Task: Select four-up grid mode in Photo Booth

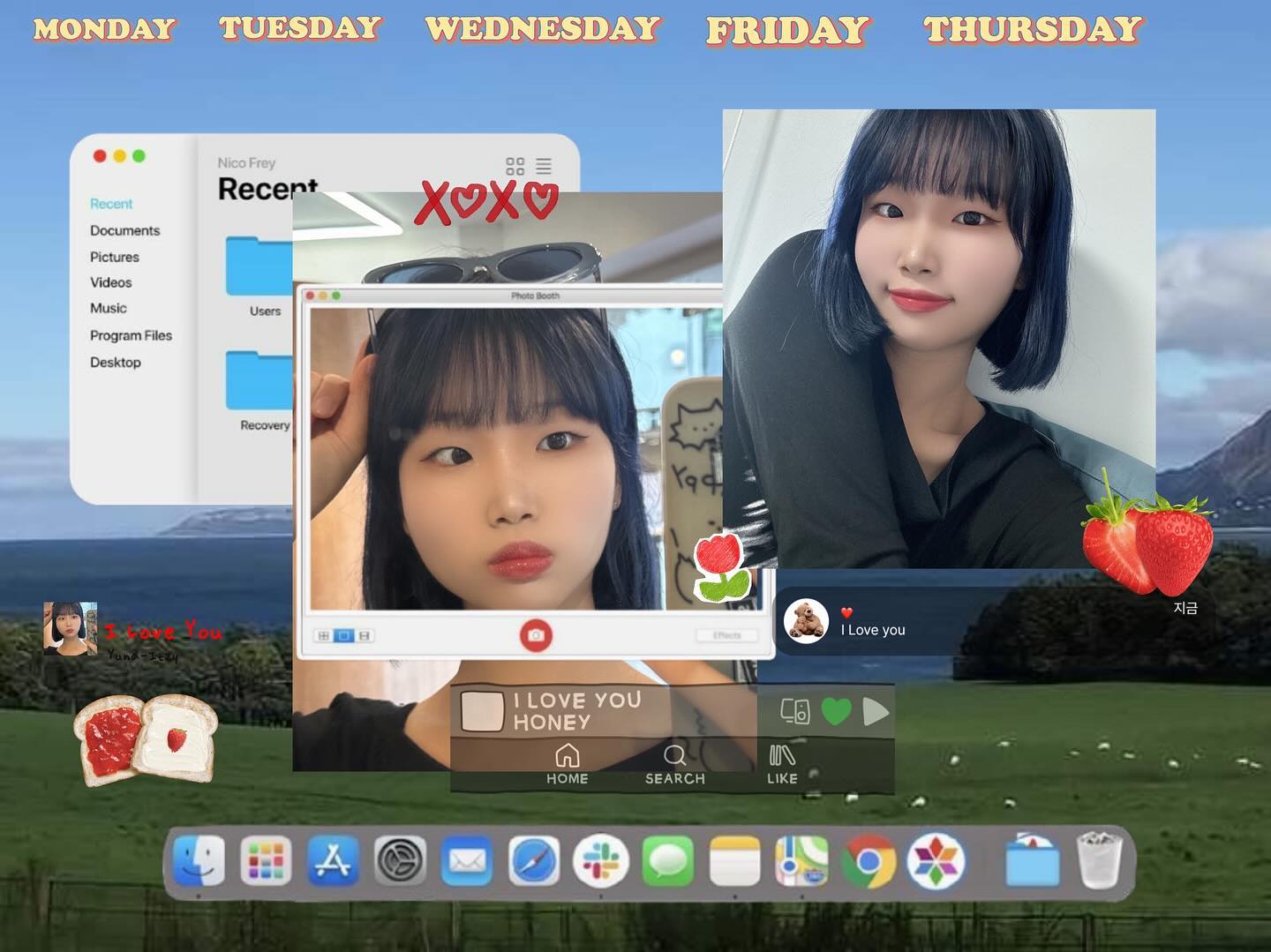Action: [323, 635]
